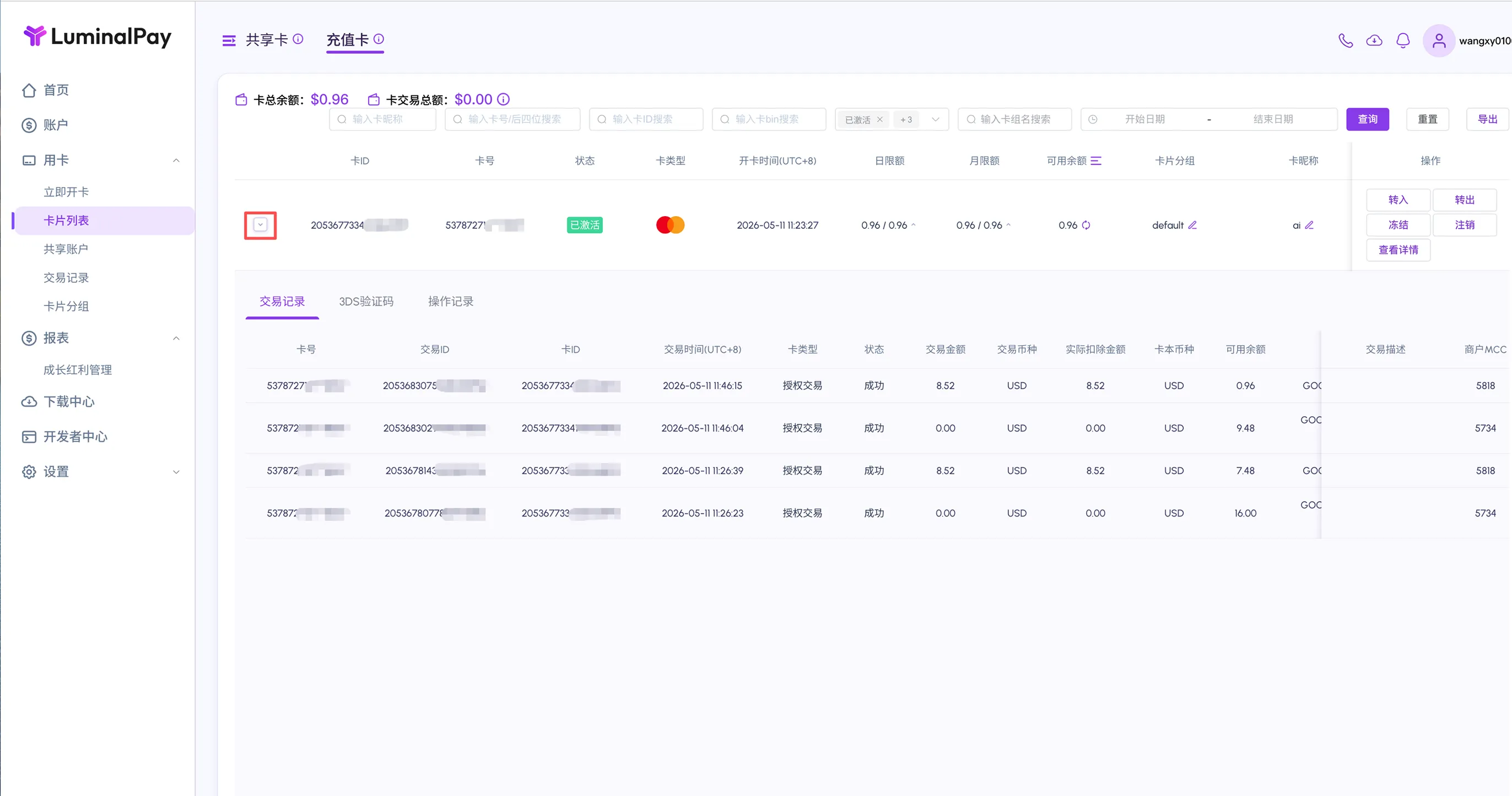1512x796 pixels.
Task: Click the 冻结 freeze card button
Action: (1398, 225)
